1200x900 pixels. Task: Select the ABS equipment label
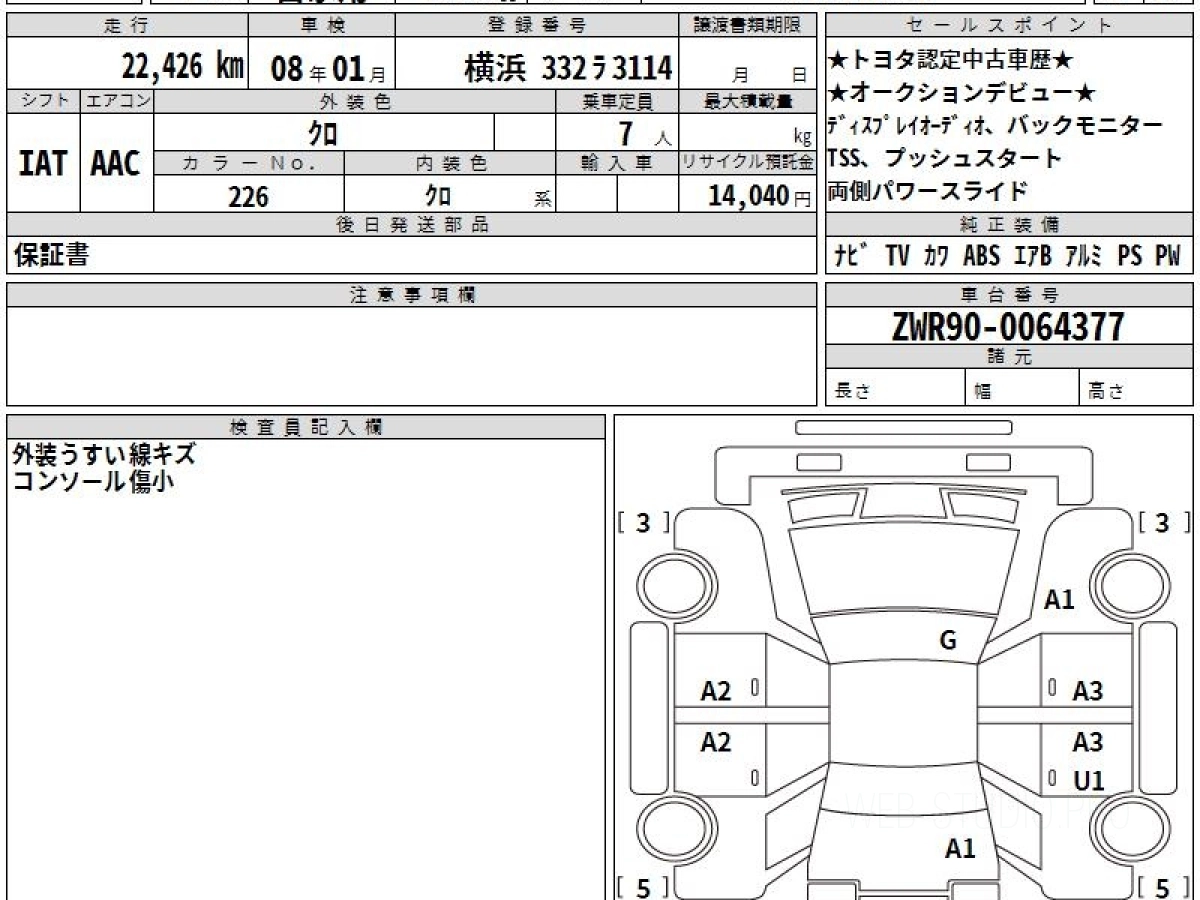pyautogui.click(x=981, y=256)
